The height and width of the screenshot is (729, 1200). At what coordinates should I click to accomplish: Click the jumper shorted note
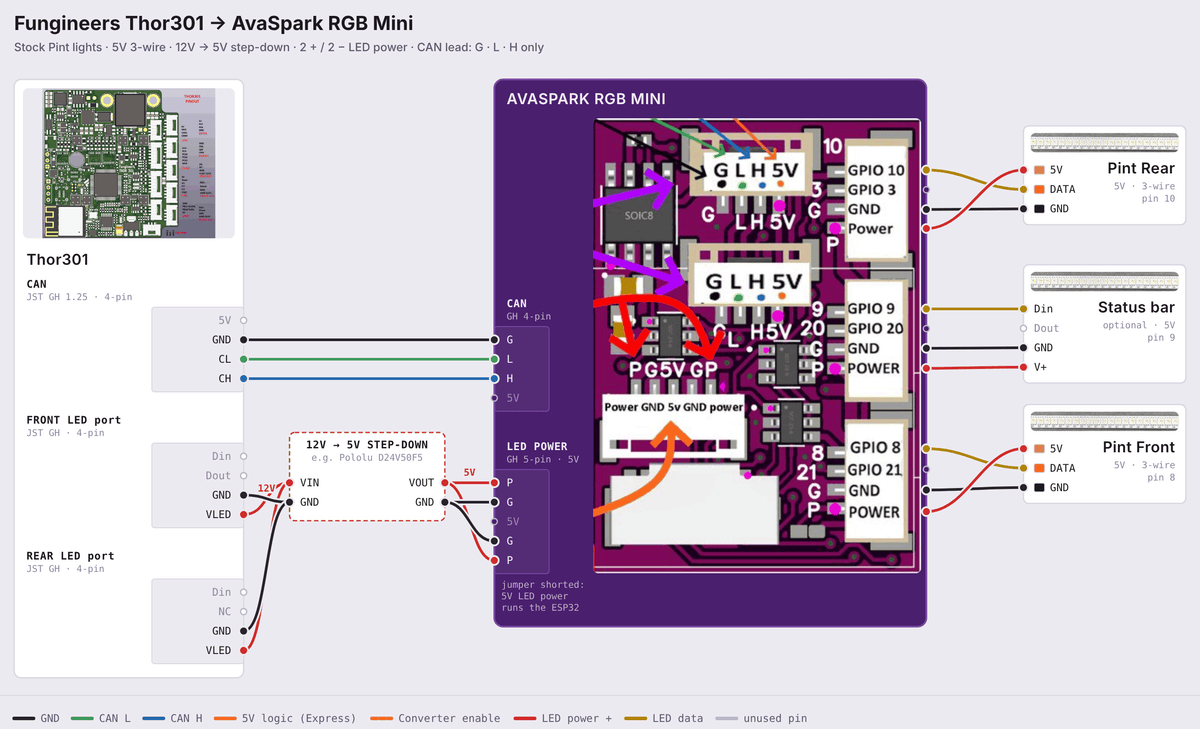point(545,595)
